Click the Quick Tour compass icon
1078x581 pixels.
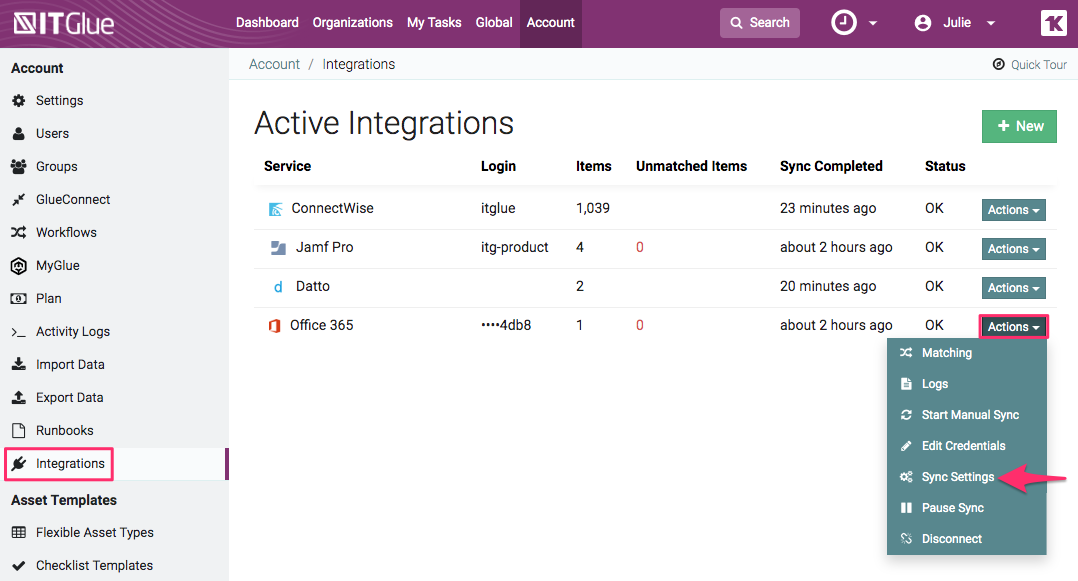(997, 63)
